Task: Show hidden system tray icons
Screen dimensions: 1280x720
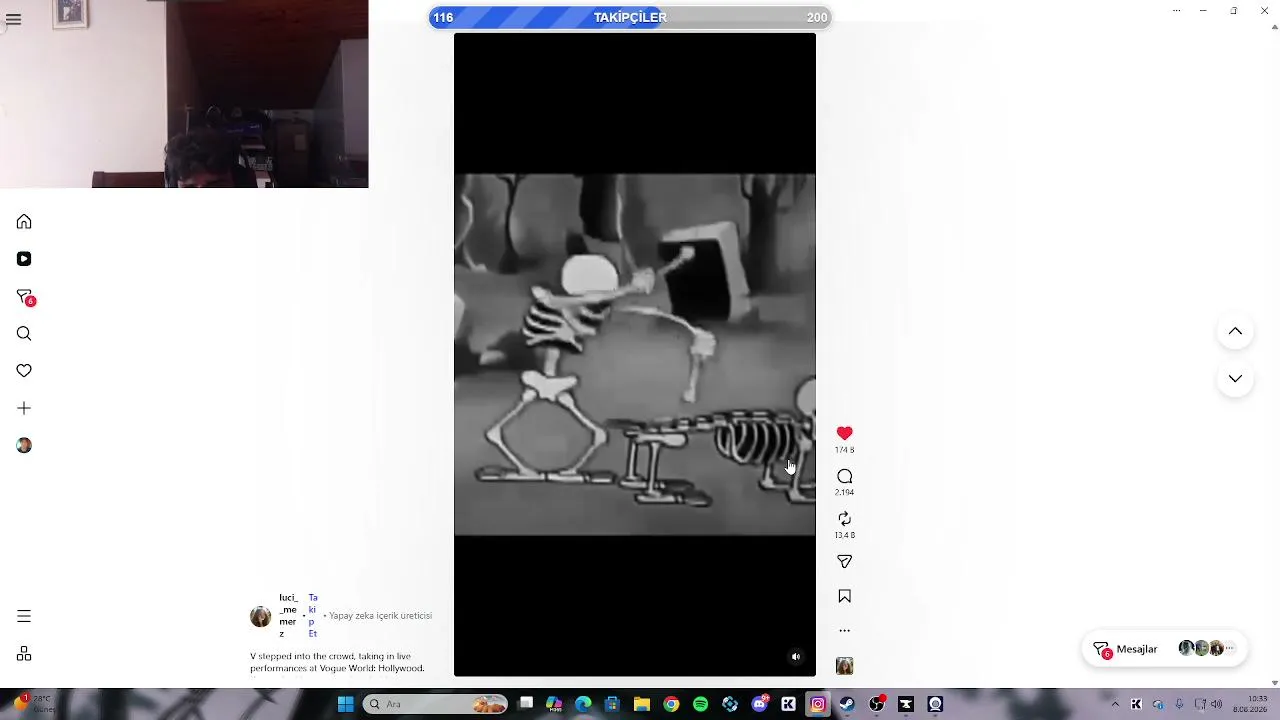Action: coord(1115,704)
